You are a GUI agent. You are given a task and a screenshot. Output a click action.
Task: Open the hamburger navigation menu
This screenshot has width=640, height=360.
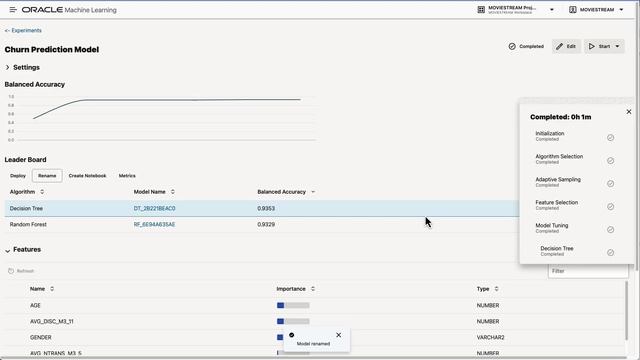(x=13, y=9)
